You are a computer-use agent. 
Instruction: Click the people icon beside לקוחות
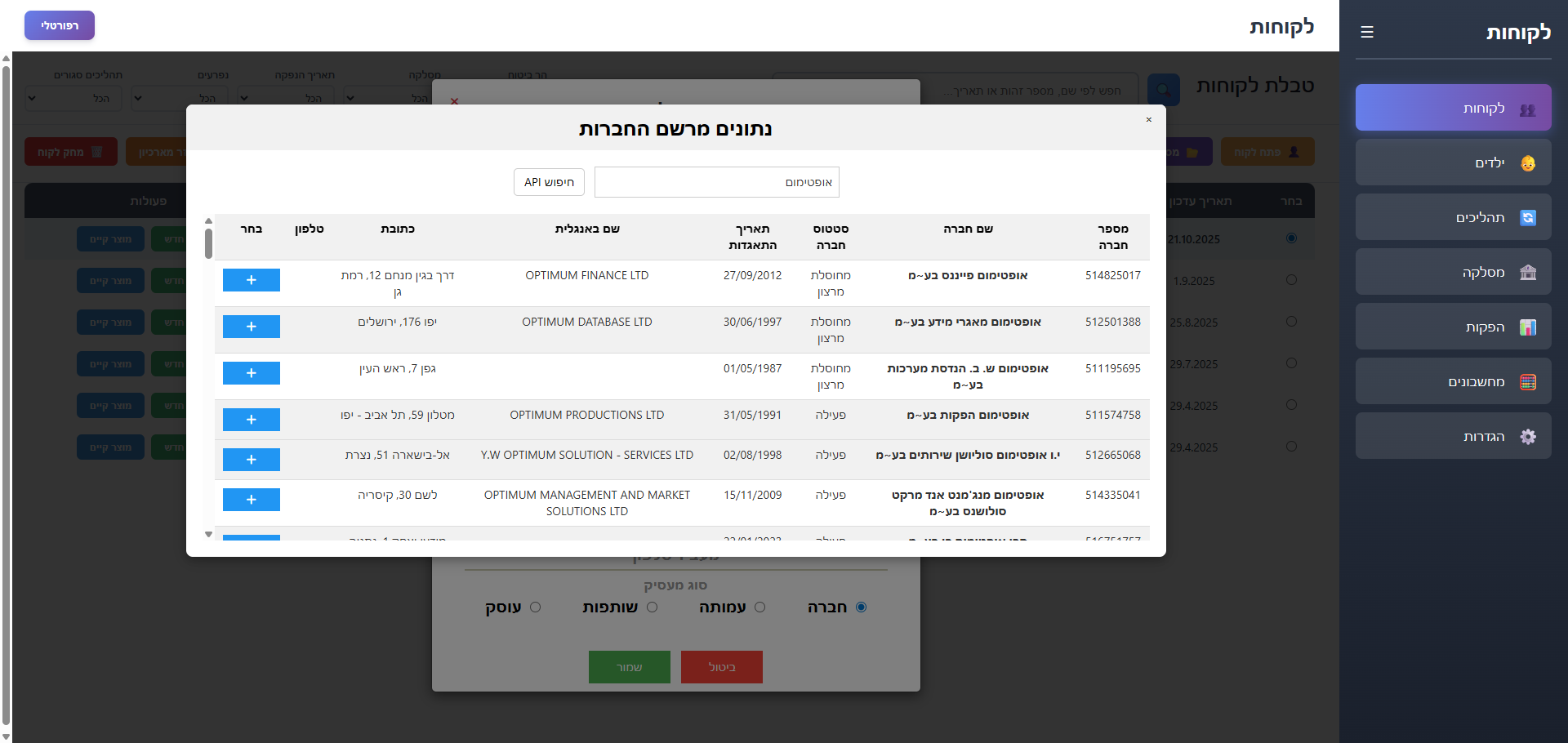click(1528, 109)
